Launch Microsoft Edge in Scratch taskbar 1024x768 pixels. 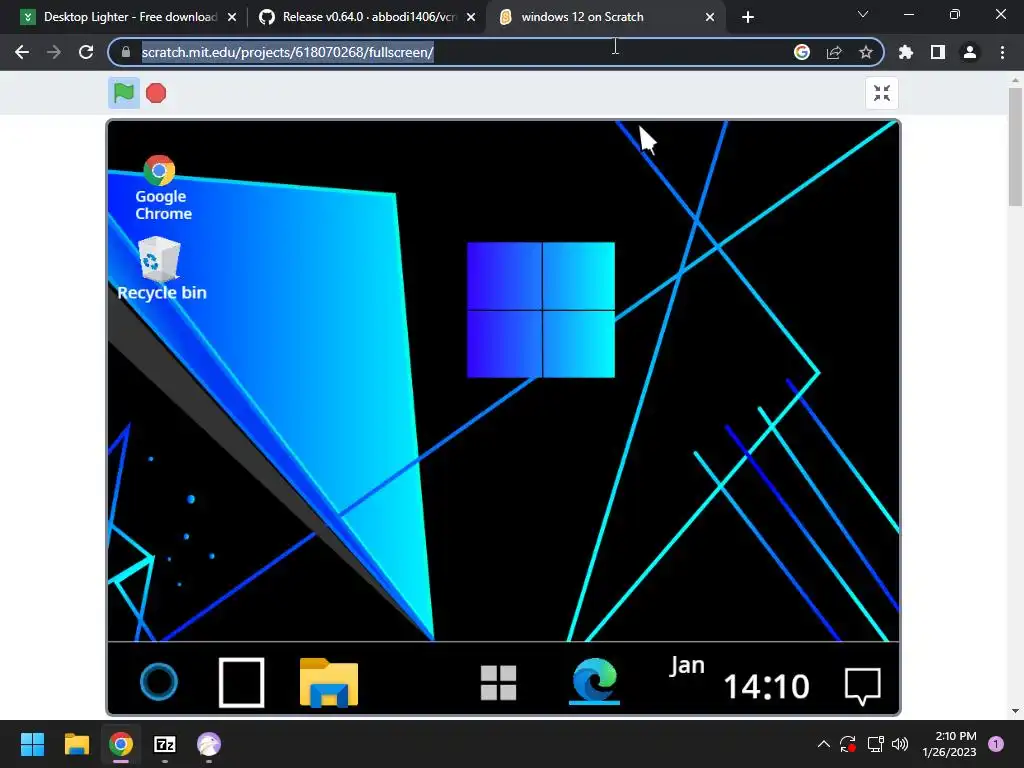click(x=594, y=681)
